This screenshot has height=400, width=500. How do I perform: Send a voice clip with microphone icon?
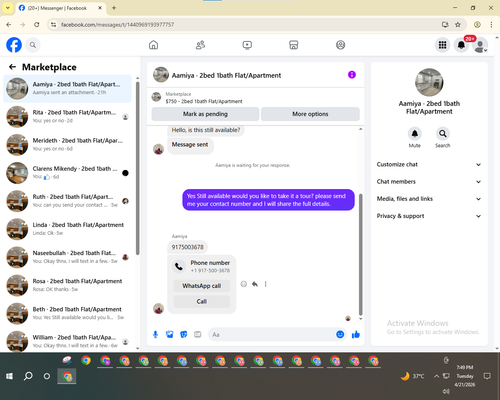(x=155, y=334)
